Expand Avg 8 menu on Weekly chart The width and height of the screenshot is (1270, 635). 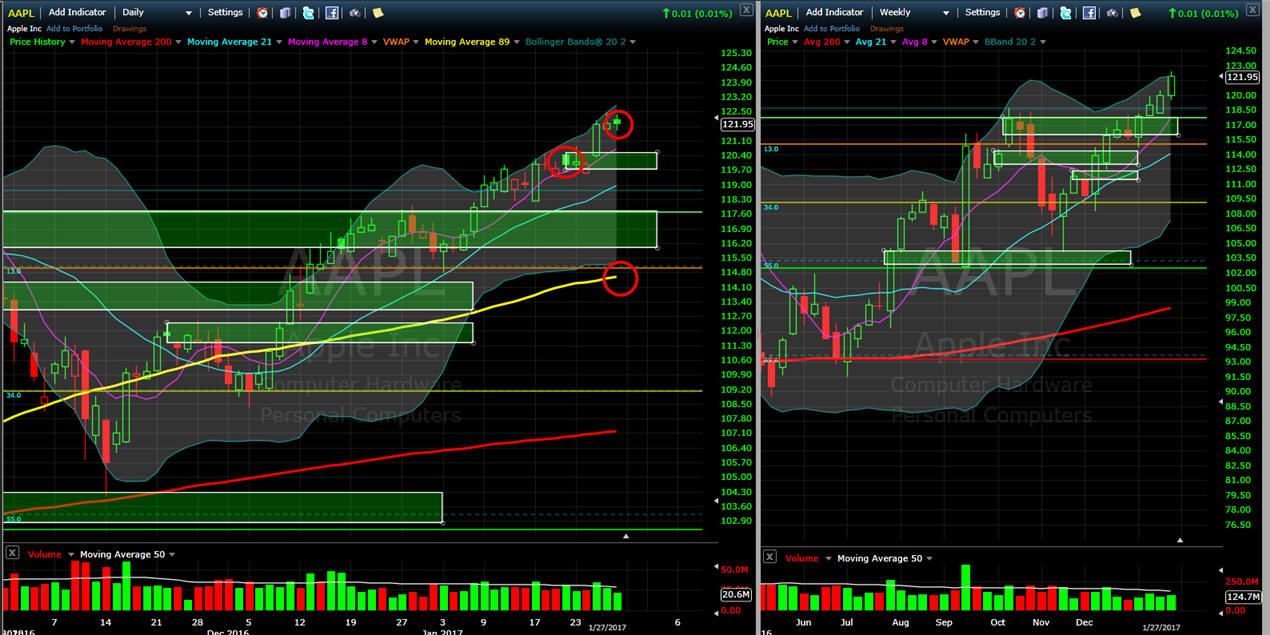(932, 42)
